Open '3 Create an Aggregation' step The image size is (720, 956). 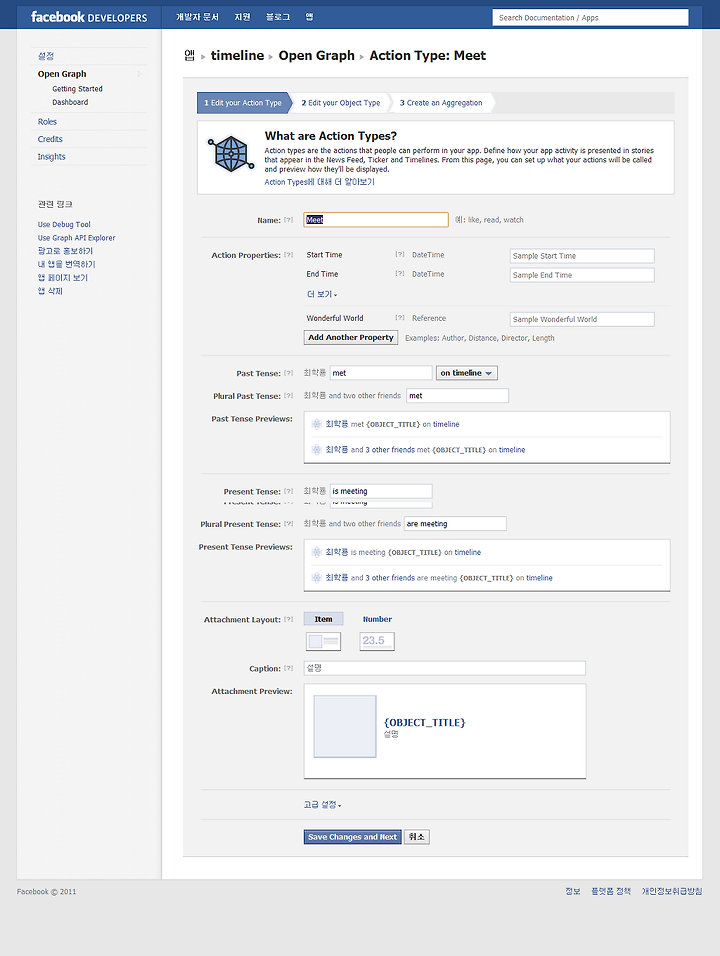pos(441,103)
